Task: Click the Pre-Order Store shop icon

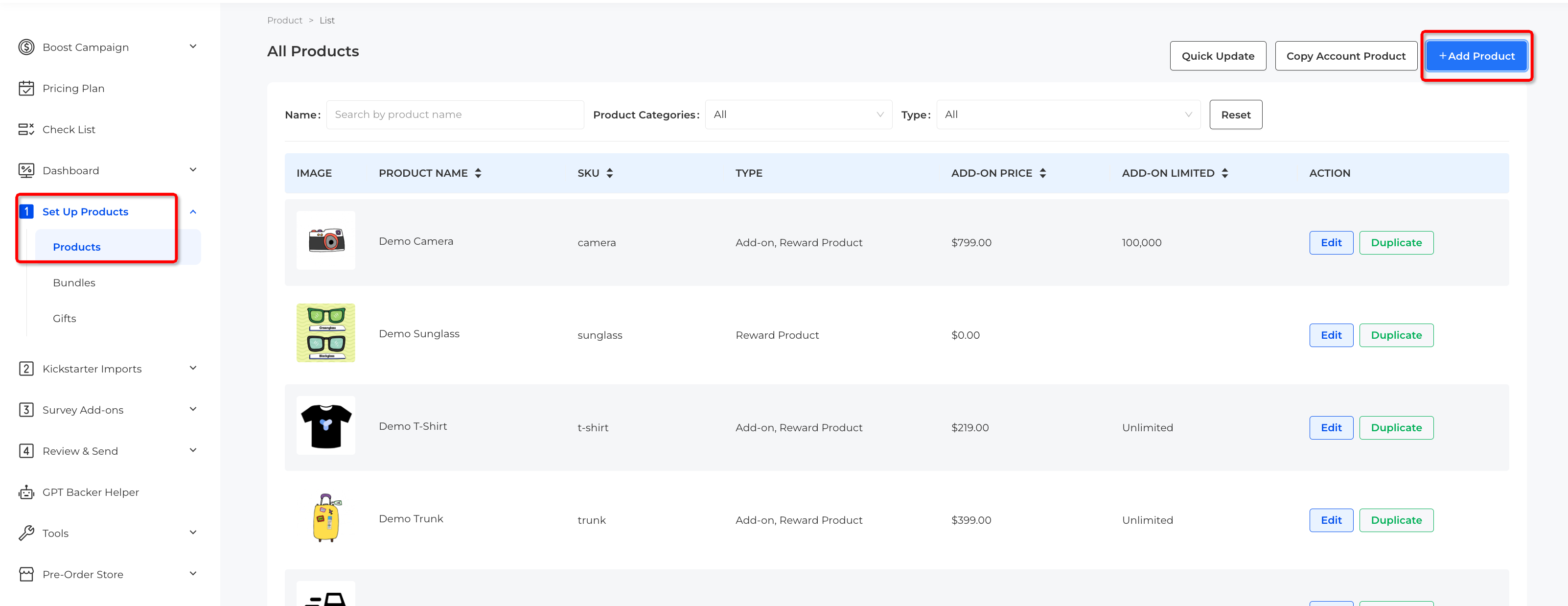Action: (26, 574)
